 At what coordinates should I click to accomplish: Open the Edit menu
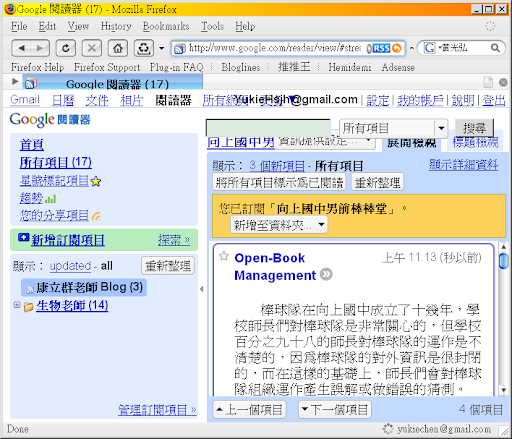[47, 26]
